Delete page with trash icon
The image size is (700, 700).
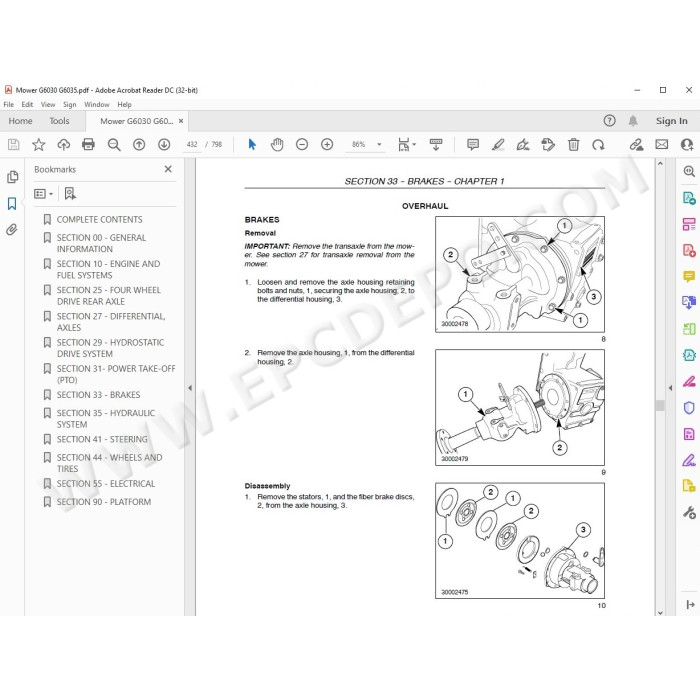[573, 144]
